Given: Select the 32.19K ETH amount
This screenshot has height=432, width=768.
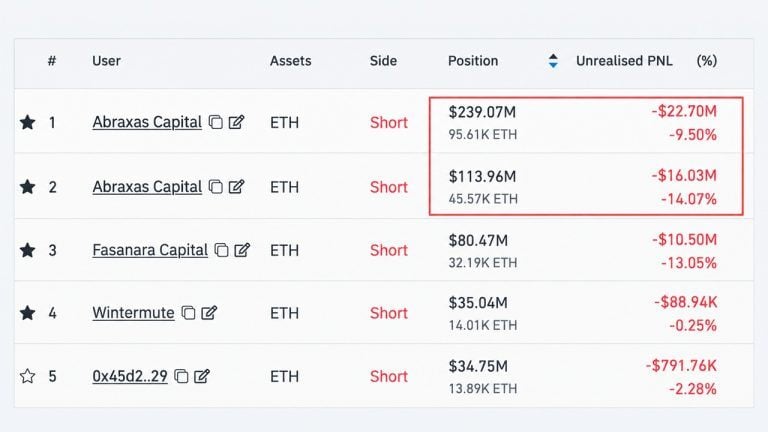Looking at the screenshot, I should coord(482,263).
